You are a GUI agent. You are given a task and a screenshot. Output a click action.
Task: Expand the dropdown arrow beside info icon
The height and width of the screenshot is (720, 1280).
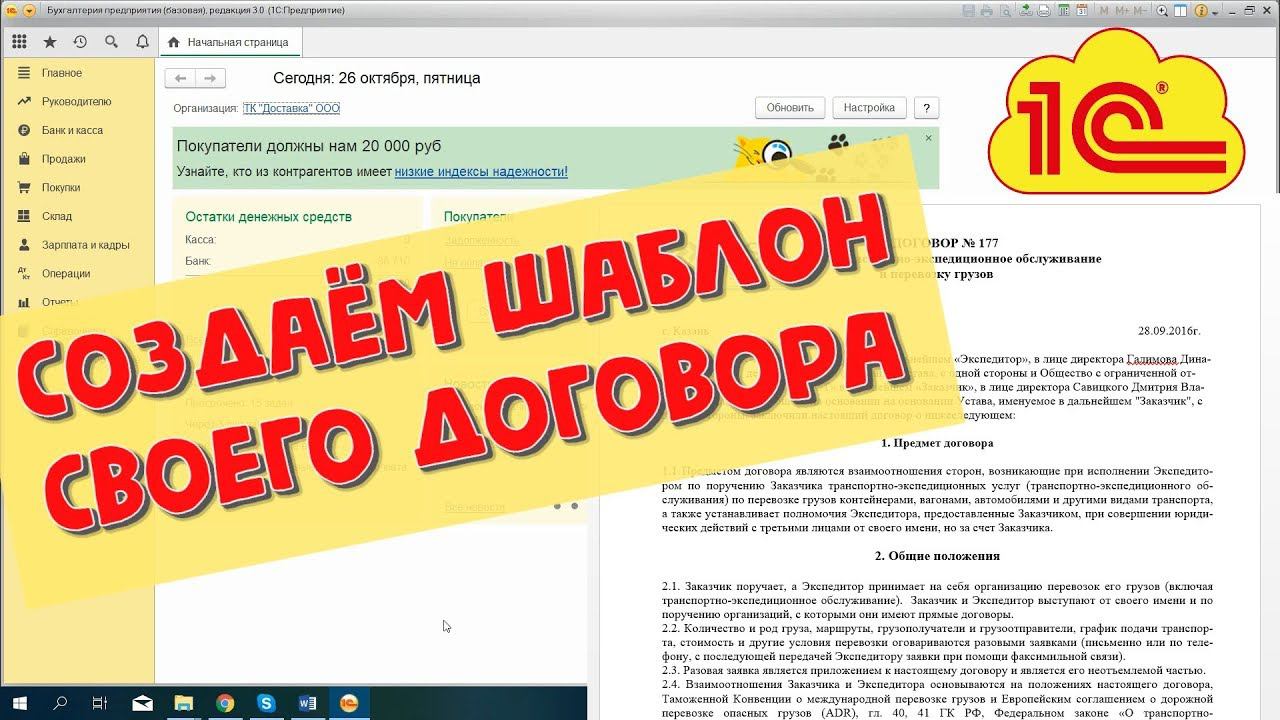pos(1215,12)
